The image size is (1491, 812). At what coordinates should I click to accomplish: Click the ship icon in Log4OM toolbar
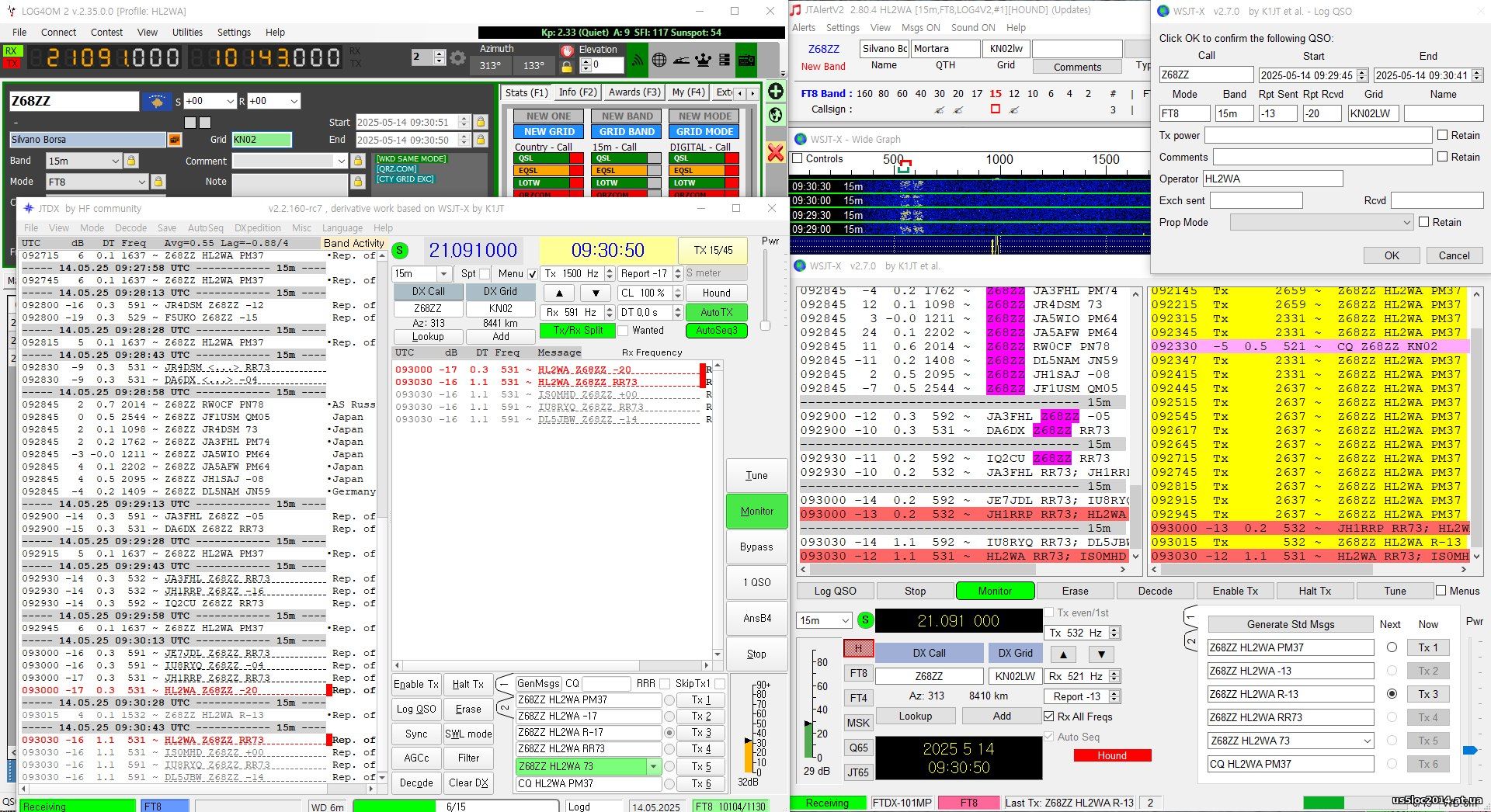pos(680,59)
